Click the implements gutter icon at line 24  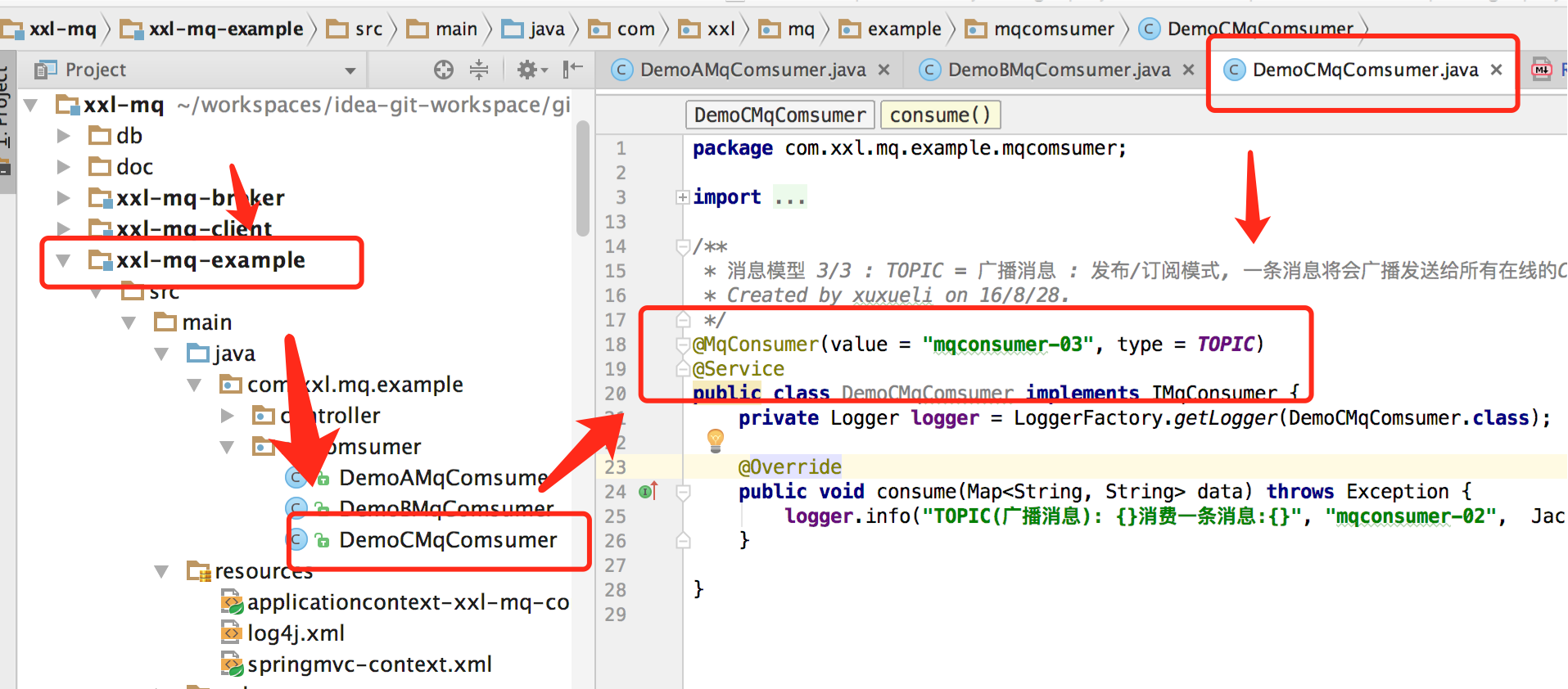click(648, 492)
